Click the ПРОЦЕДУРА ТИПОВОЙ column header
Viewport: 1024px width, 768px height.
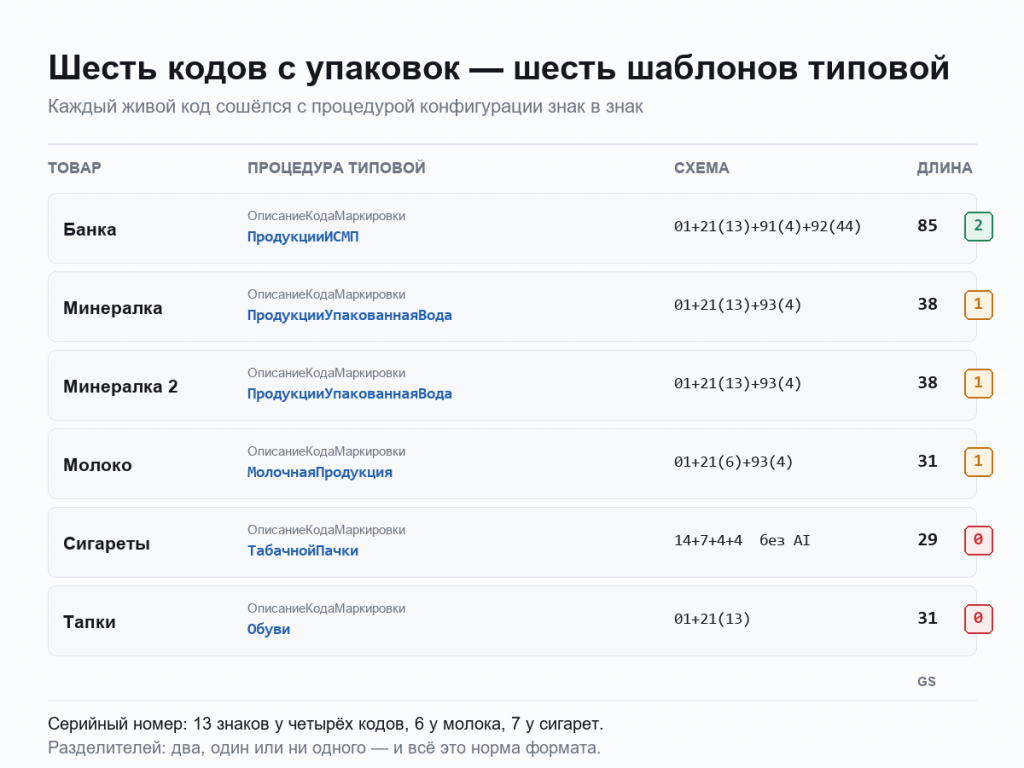tap(336, 168)
